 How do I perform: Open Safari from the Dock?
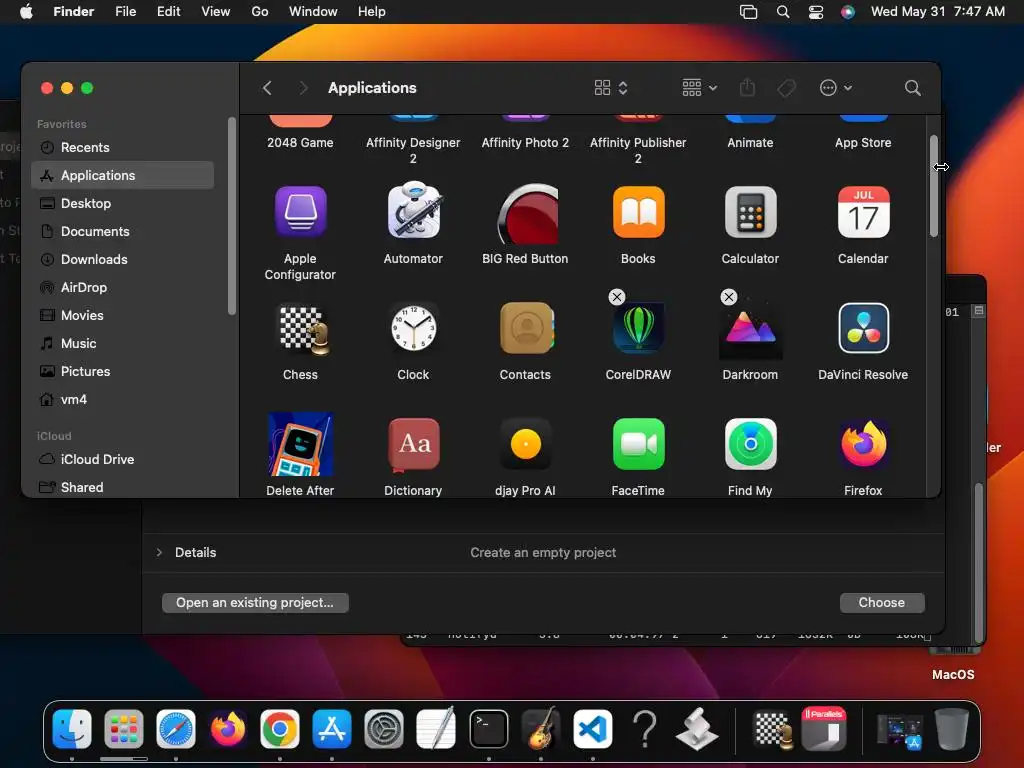[x=176, y=729]
